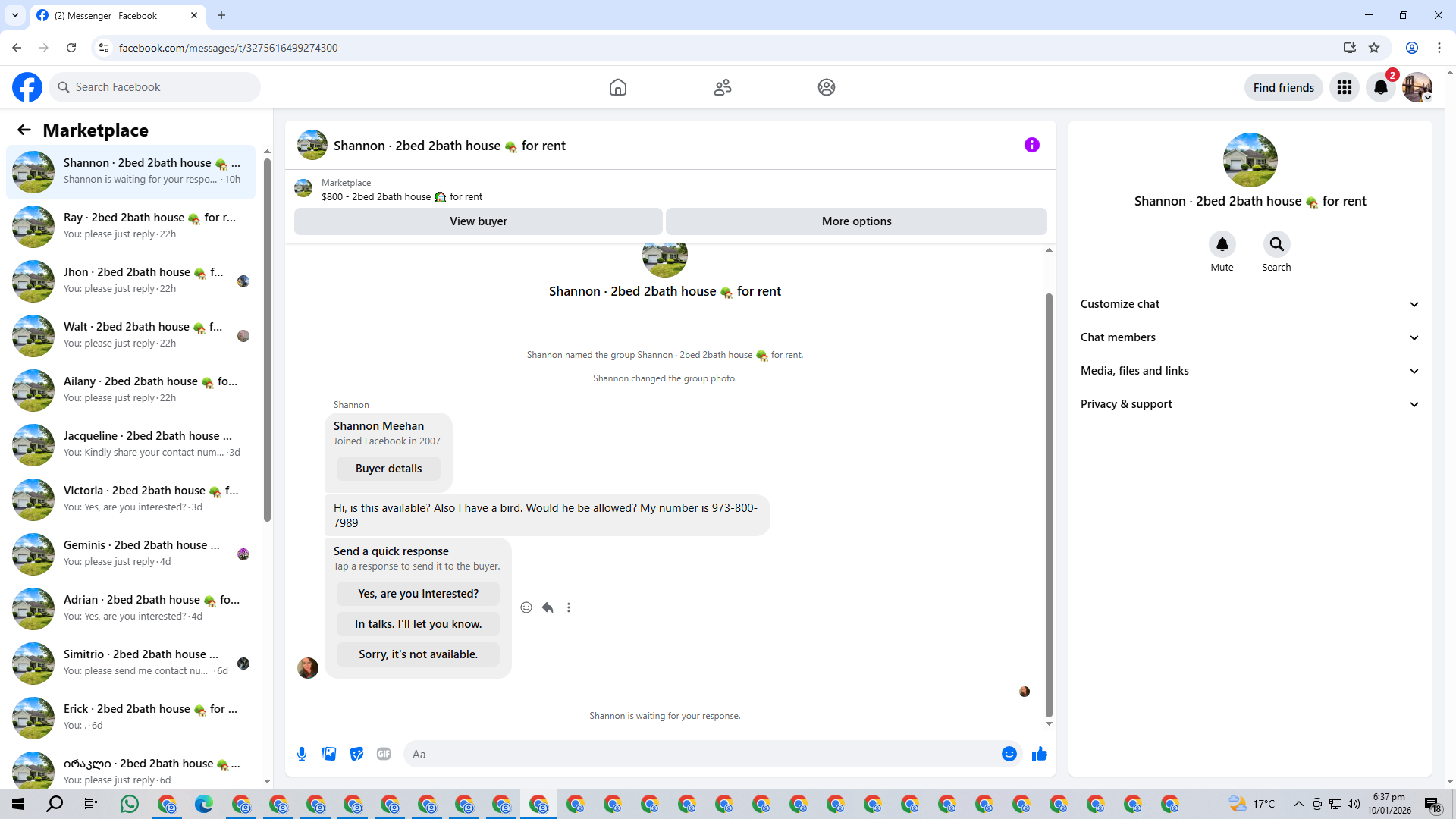Click the purple conversation info icon
Image resolution: width=1456 pixels, height=819 pixels.
click(1031, 145)
